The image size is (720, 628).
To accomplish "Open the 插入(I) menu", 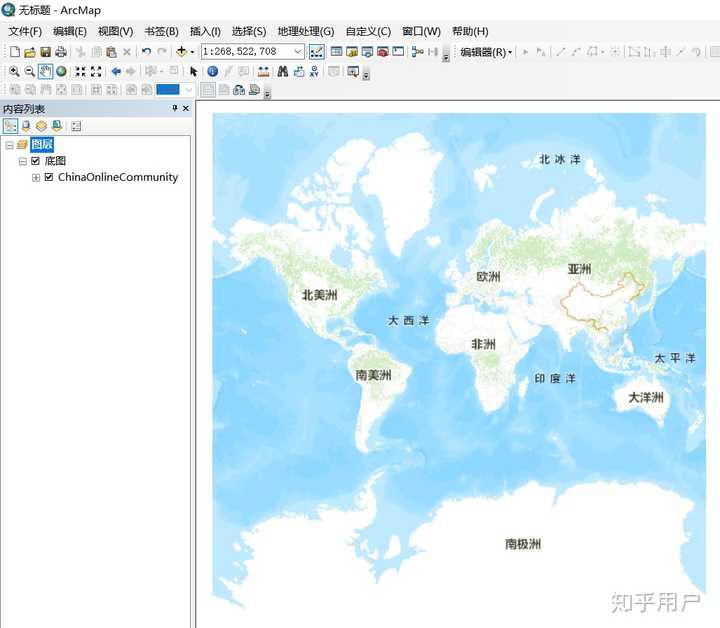I will pyautogui.click(x=205, y=31).
